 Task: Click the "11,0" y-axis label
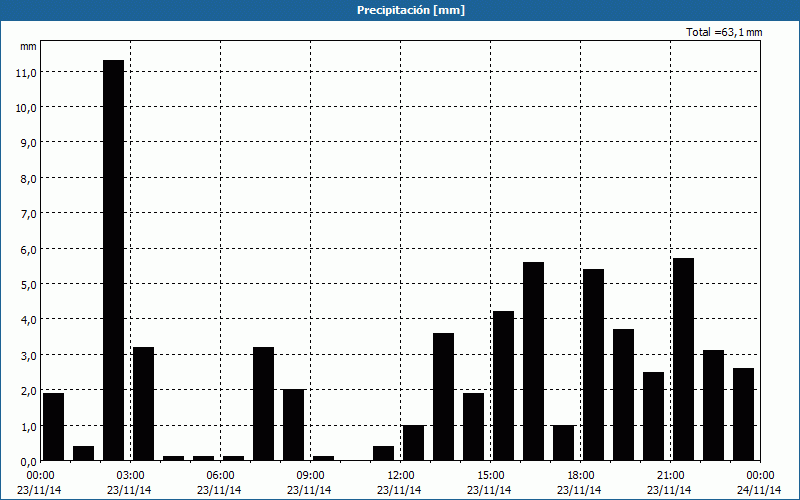[26, 72]
